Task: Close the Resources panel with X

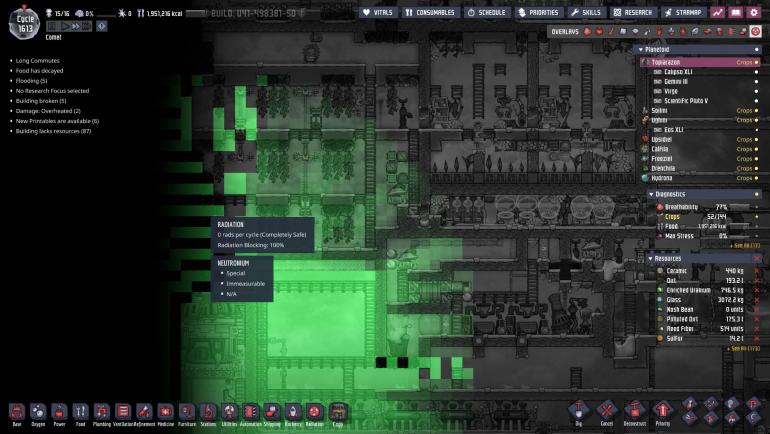Action: coord(757,259)
